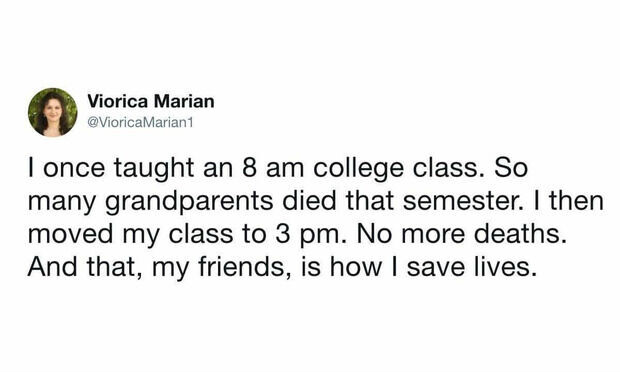Click the words "save lives"
The width and height of the screenshot is (620, 372).
[x=471, y=268]
